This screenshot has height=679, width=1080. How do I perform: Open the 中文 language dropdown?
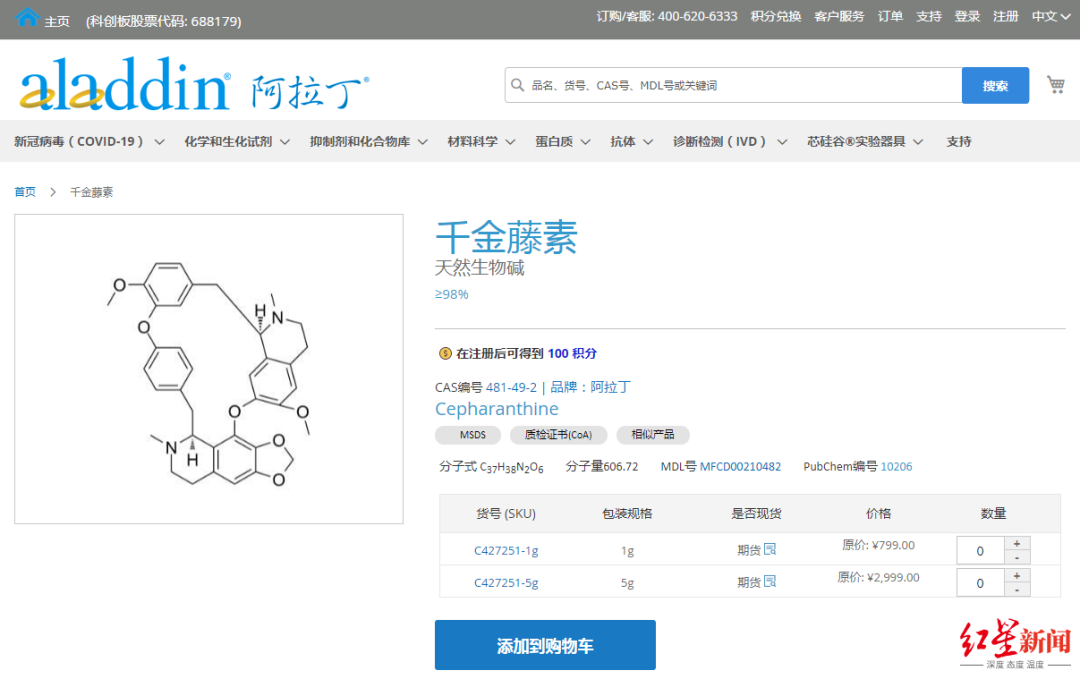(1050, 17)
